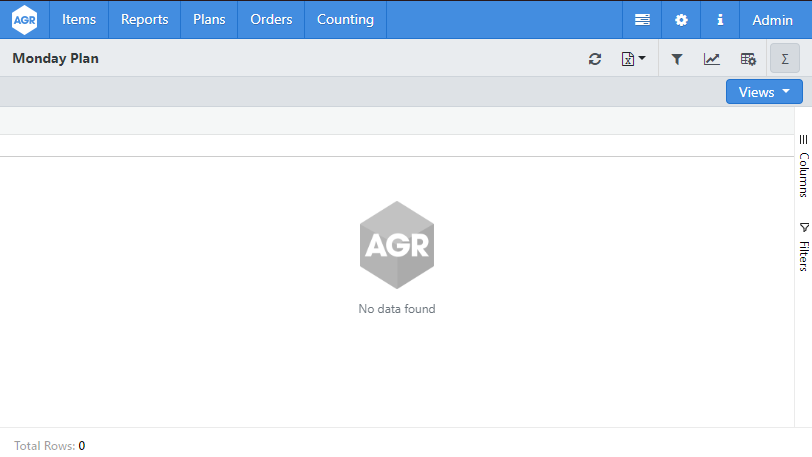Open the Excel export dropdown
812x457 pixels.
[x=634, y=59]
